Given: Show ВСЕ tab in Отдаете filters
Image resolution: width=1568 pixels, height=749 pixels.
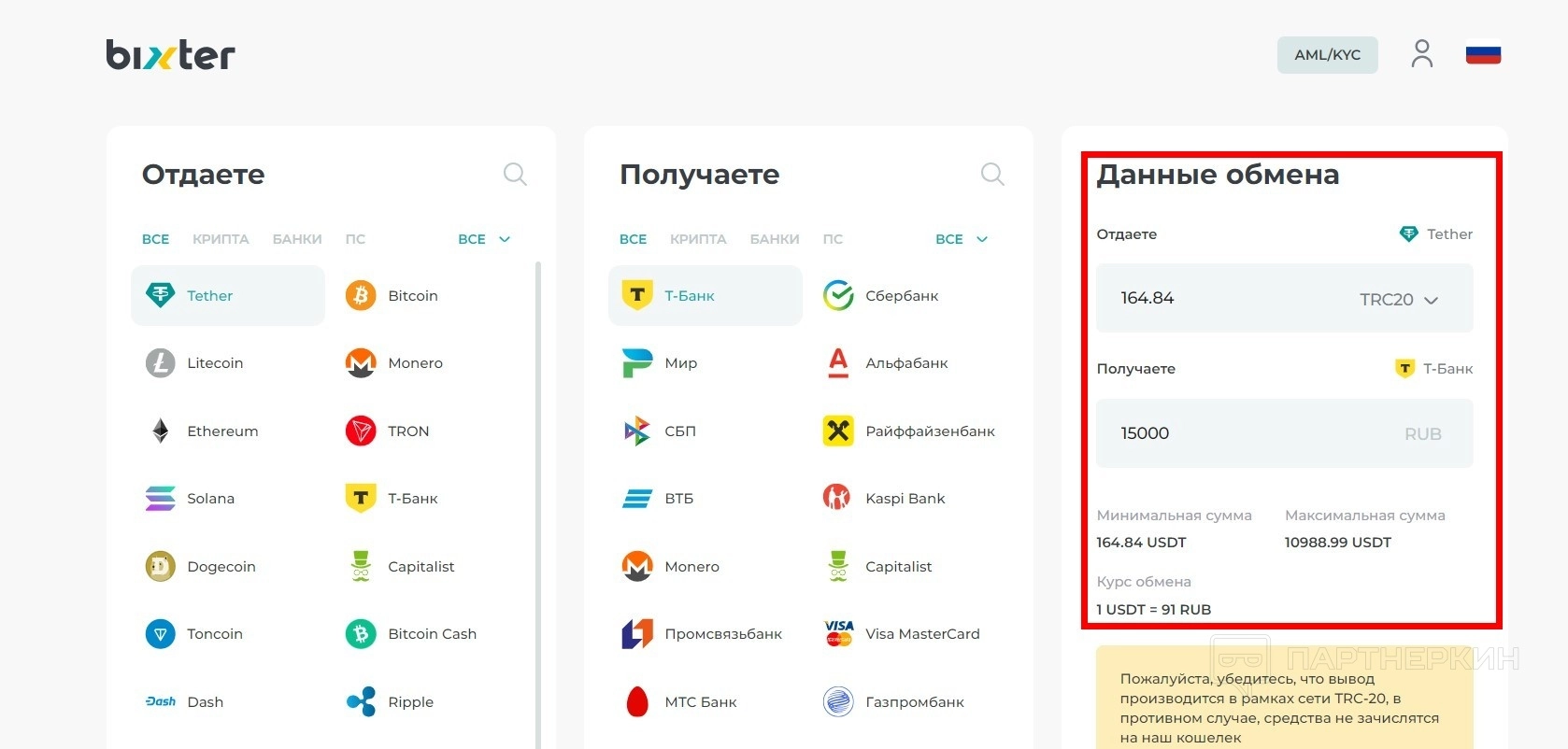Looking at the screenshot, I should click(155, 239).
